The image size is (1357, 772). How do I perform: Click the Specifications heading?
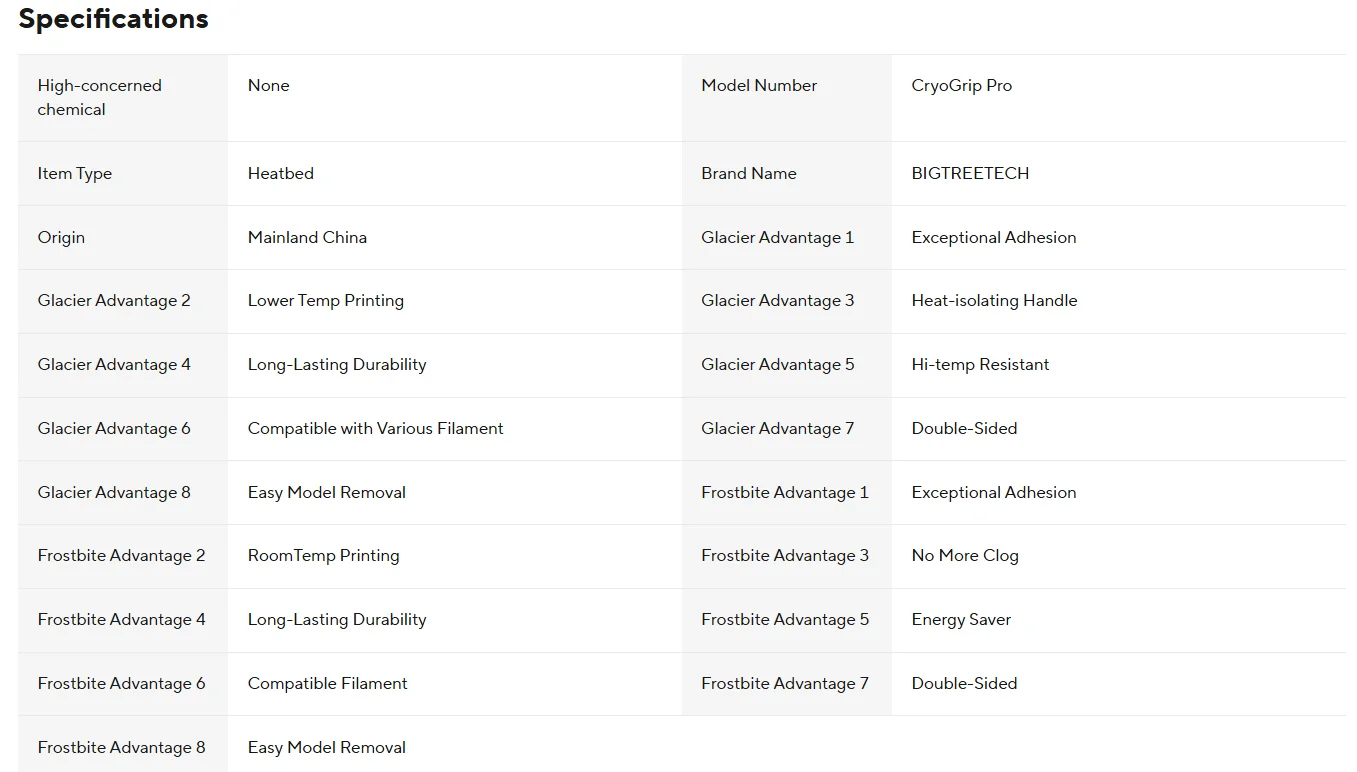pyautogui.click(x=113, y=19)
